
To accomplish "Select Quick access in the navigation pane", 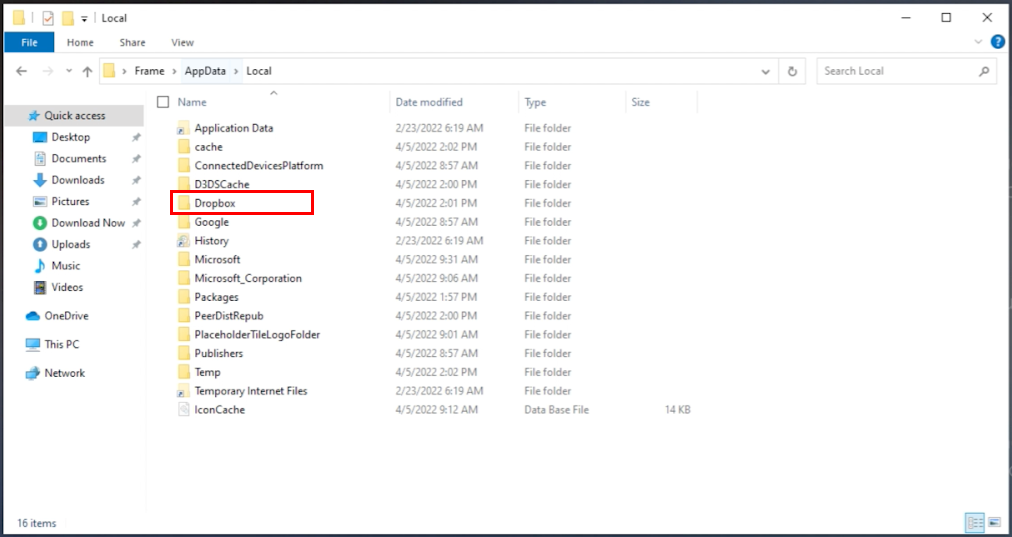I will (x=74, y=116).
